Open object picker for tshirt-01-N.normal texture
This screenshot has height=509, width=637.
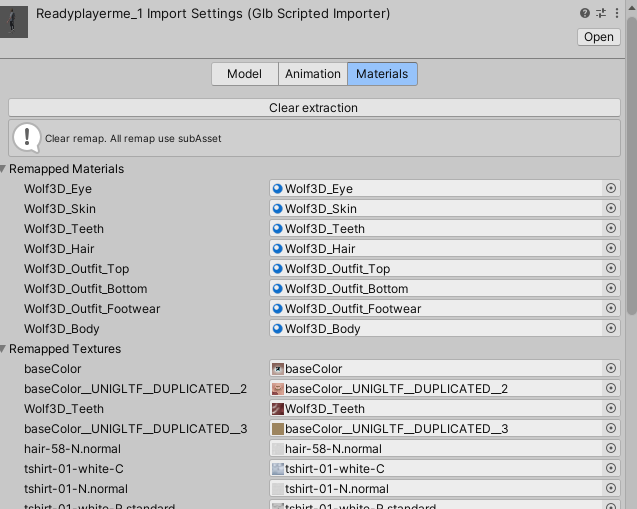(x=611, y=488)
